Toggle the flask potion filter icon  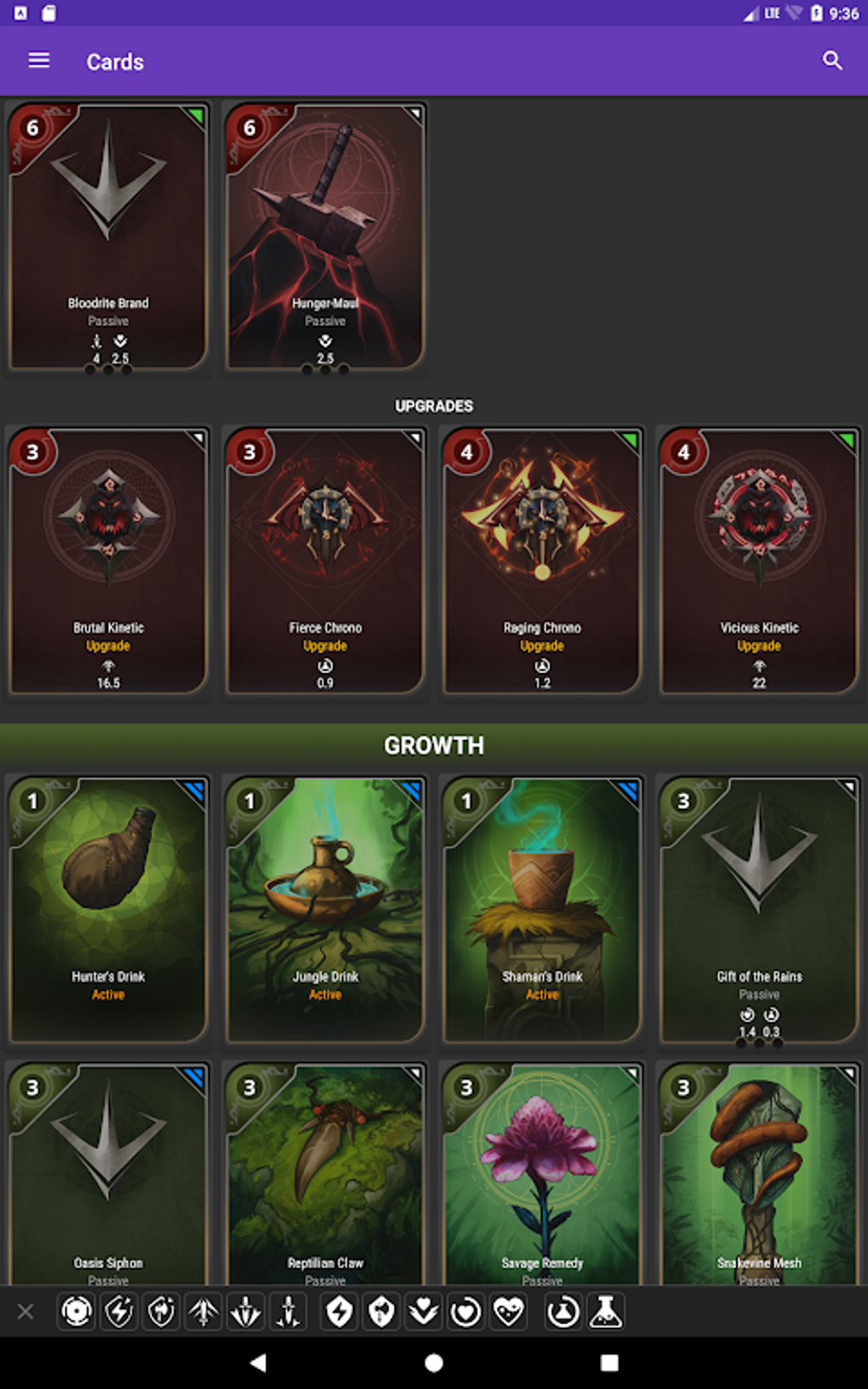click(606, 1312)
